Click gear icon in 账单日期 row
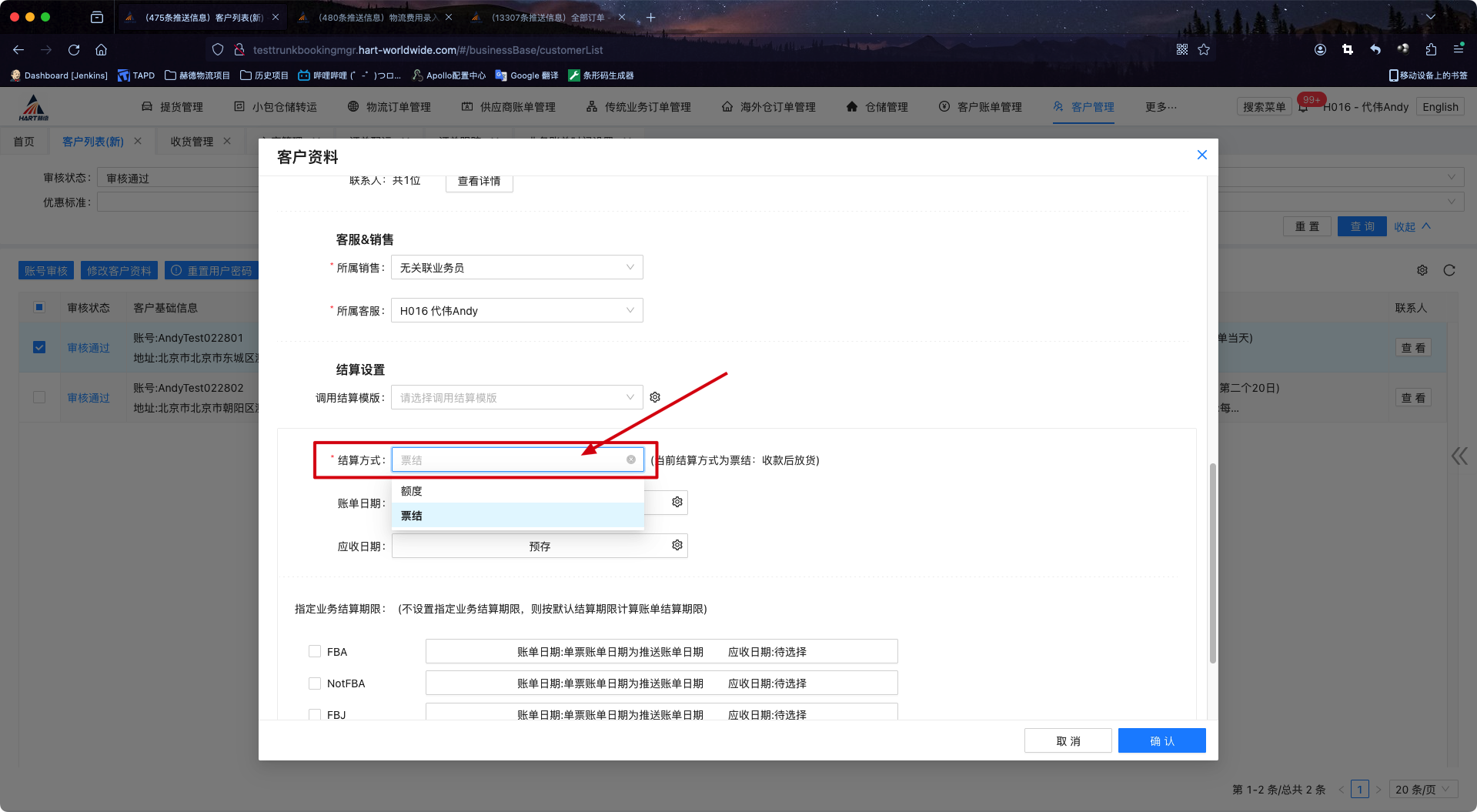The height and width of the screenshot is (812, 1477). (677, 502)
